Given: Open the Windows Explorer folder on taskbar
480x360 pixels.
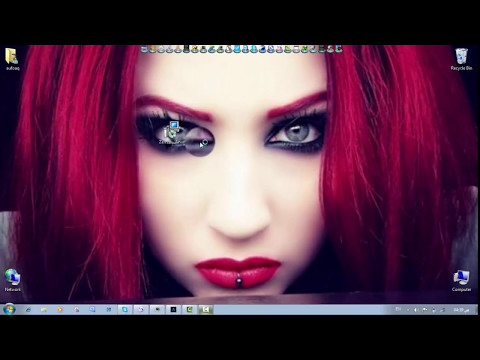Looking at the screenshot, I should point(44,310).
